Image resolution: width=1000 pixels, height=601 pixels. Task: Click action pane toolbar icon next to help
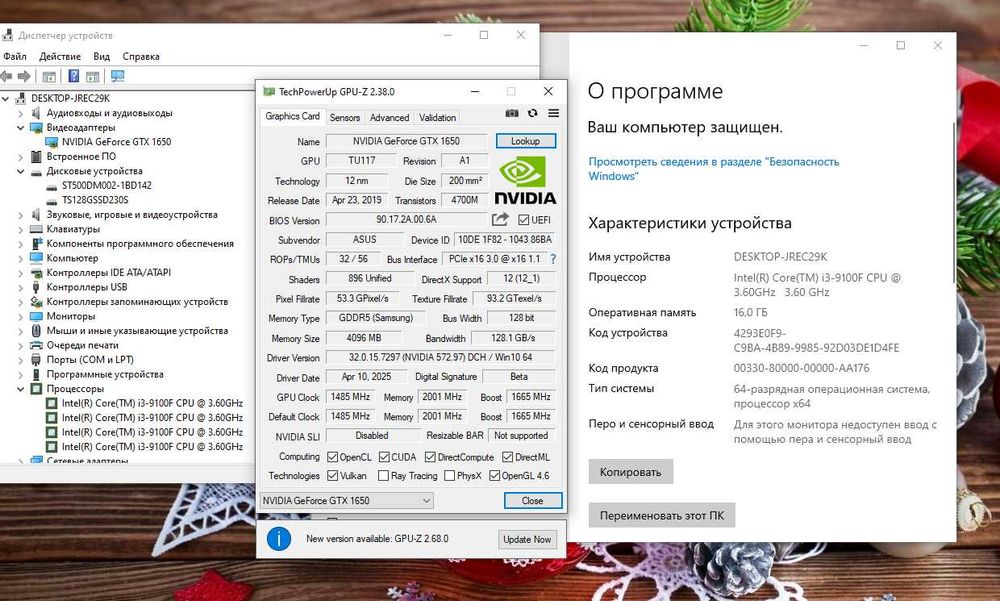coord(93,77)
